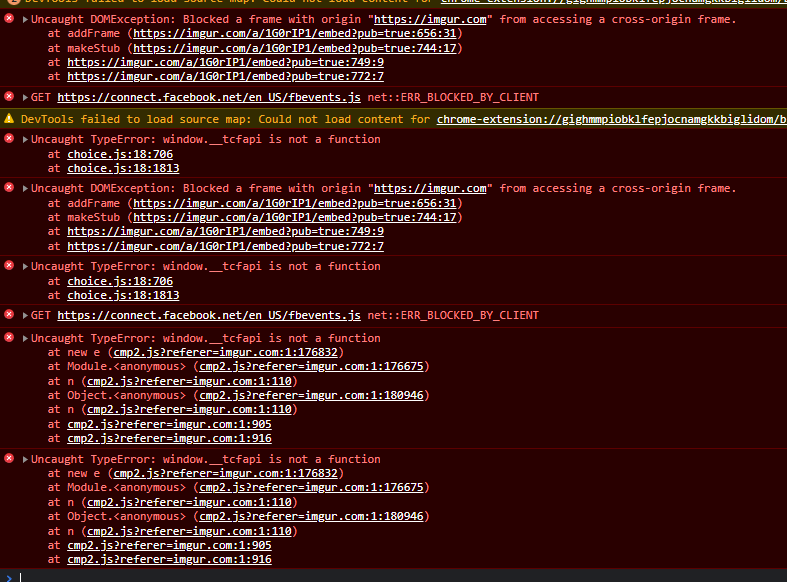Viewport: 787px width, 582px height.
Task: Open makeStub embed:744:17 link in second DOMException
Action: coord(295,217)
